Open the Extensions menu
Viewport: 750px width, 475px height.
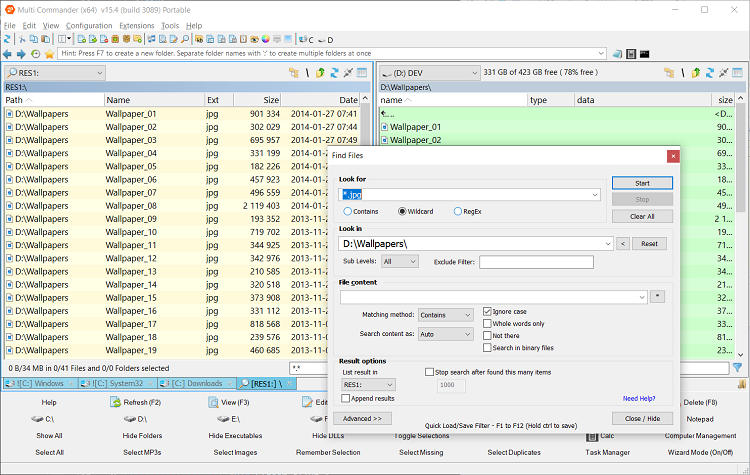click(136, 25)
